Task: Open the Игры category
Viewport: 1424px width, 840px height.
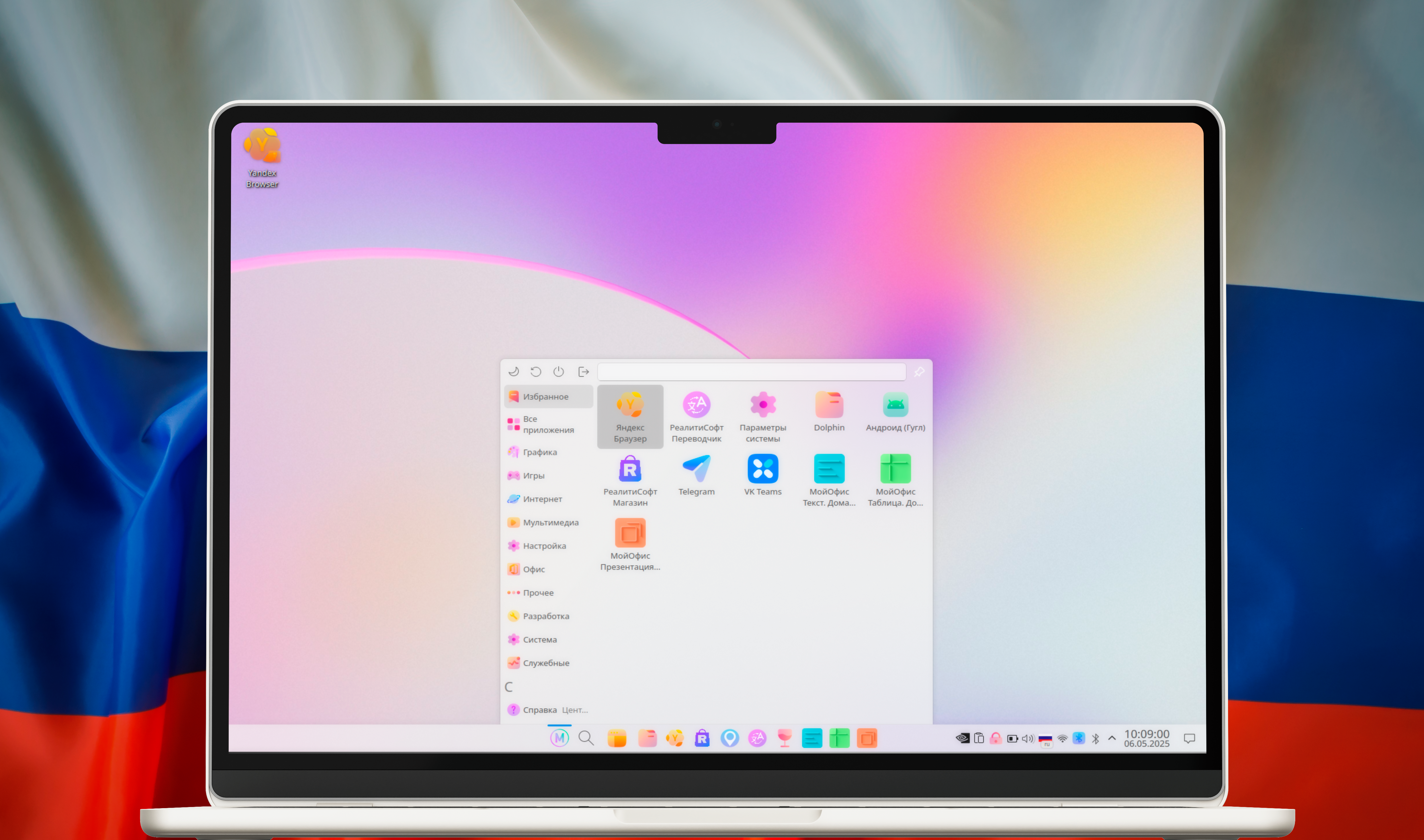Action: point(548,475)
